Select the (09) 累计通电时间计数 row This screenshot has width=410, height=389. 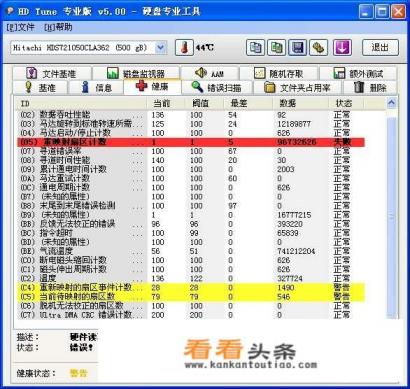[191, 169]
